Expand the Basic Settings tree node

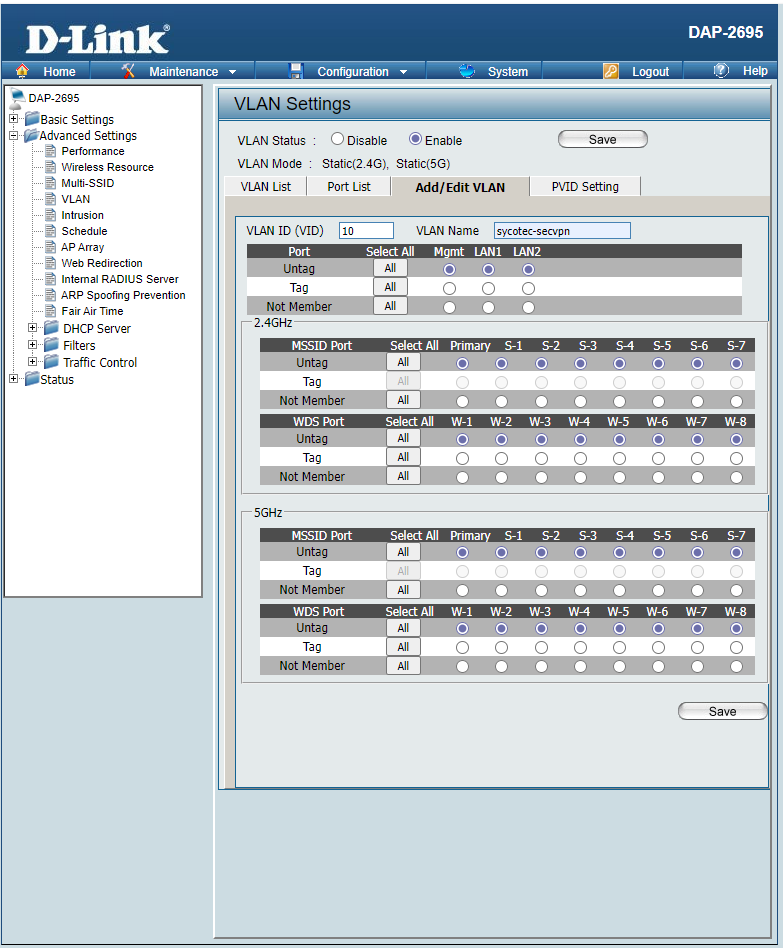point(14,119)
